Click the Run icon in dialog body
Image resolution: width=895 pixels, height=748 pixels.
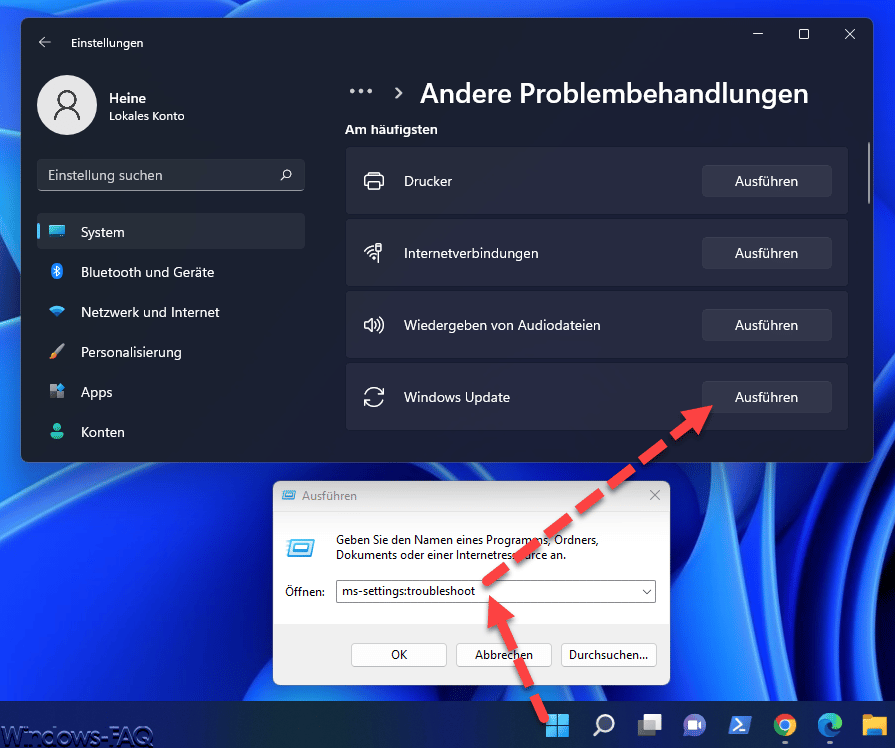pyautogui.click(x=300, y=548)
